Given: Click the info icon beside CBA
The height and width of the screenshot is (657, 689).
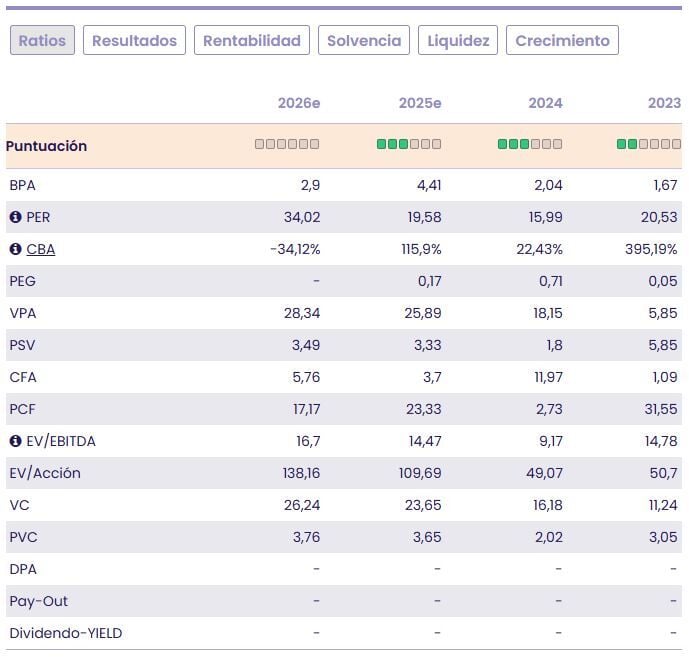Looking at the screenshot, I should coord(15,249).
